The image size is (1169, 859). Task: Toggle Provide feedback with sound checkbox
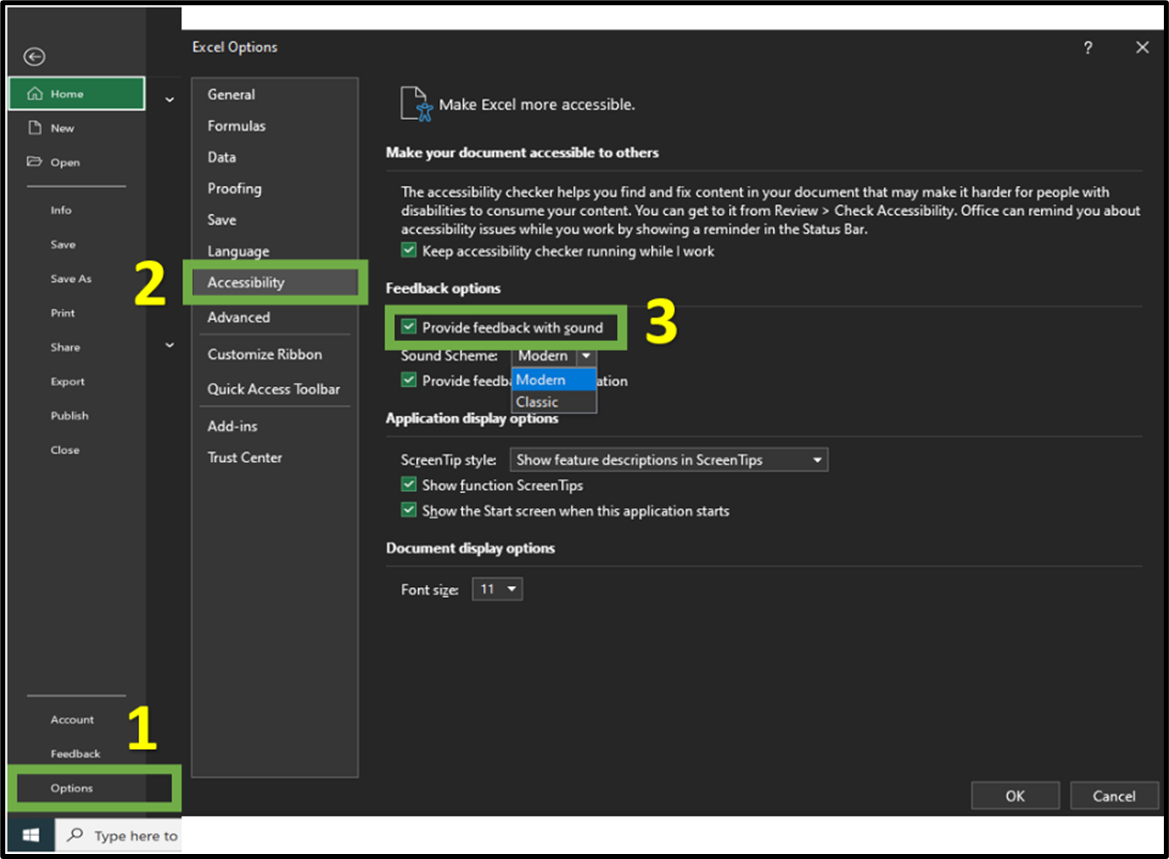coord(409,327)
